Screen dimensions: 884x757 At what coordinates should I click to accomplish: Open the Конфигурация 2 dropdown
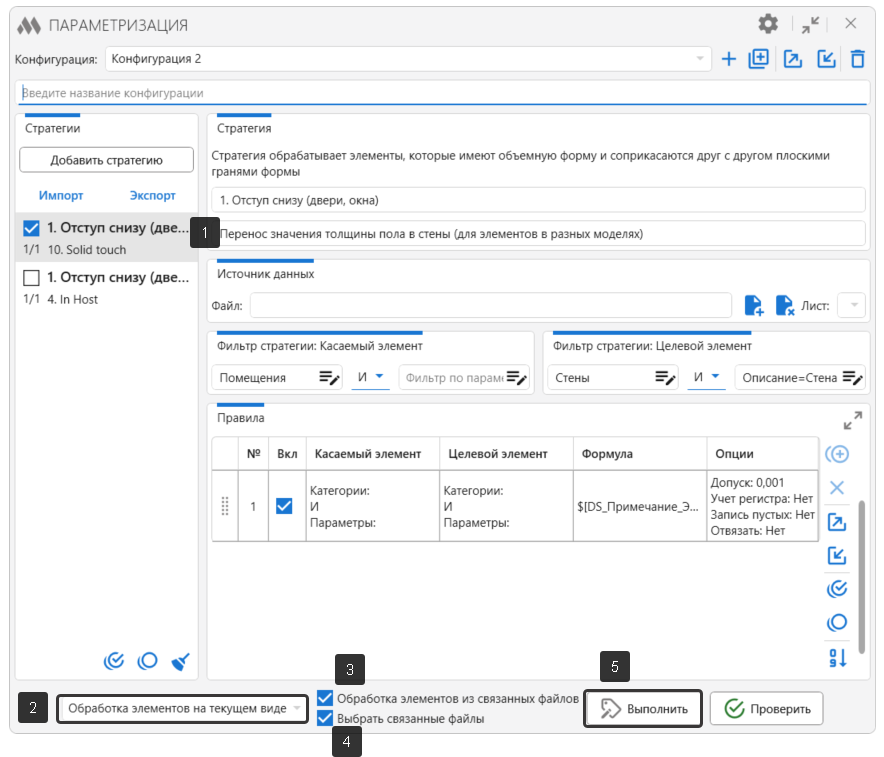point(408,59)
